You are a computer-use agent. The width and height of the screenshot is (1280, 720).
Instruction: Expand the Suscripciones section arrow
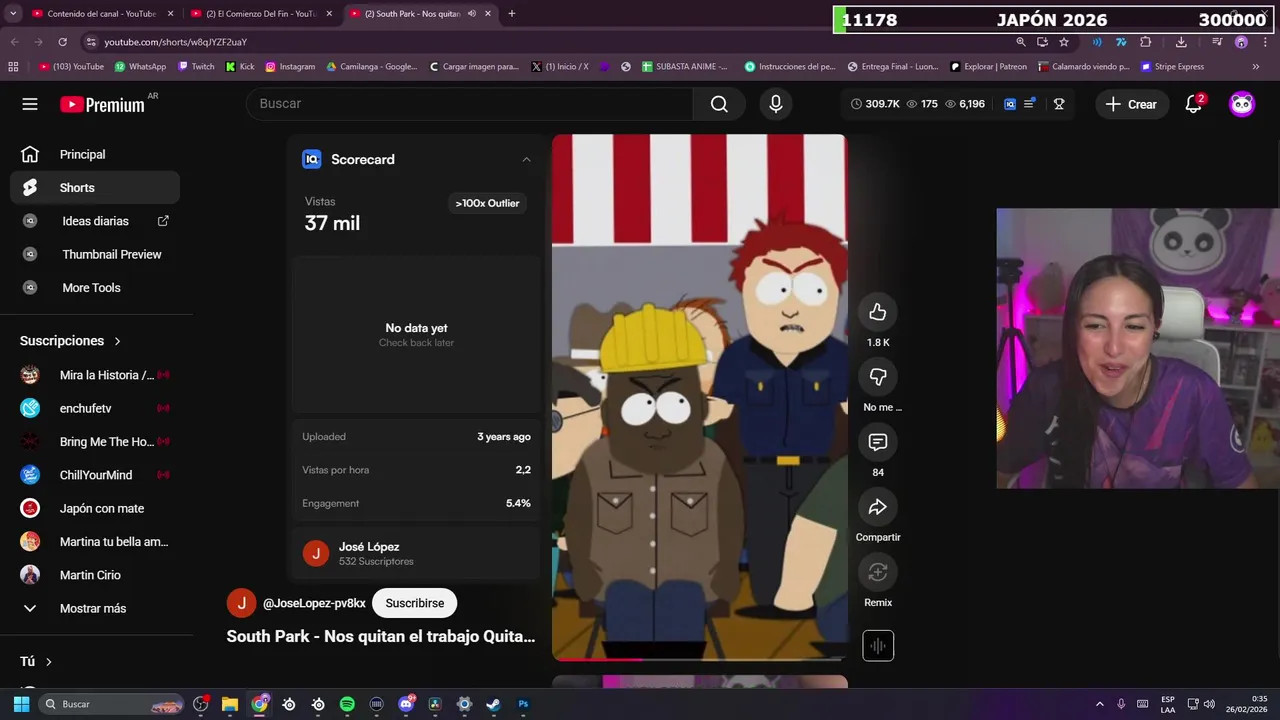pos(117,341)
